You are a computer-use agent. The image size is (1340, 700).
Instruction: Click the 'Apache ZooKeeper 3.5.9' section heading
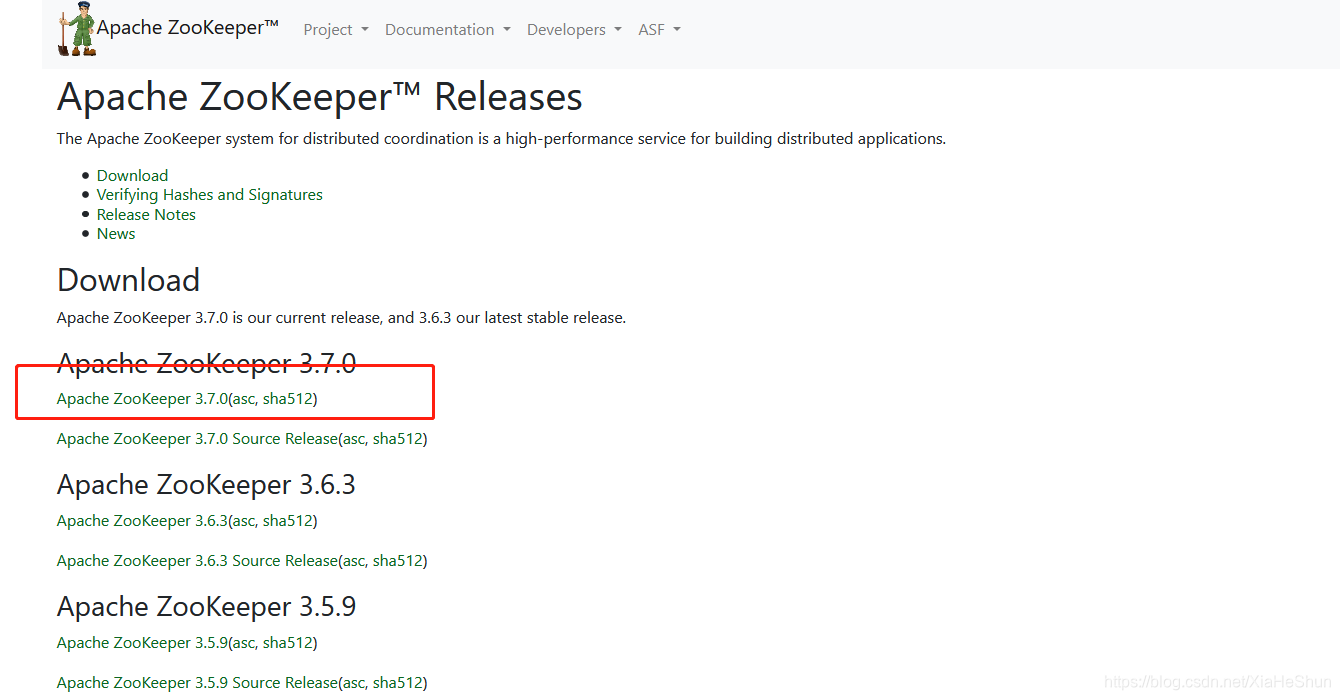(x=206, y=607)
